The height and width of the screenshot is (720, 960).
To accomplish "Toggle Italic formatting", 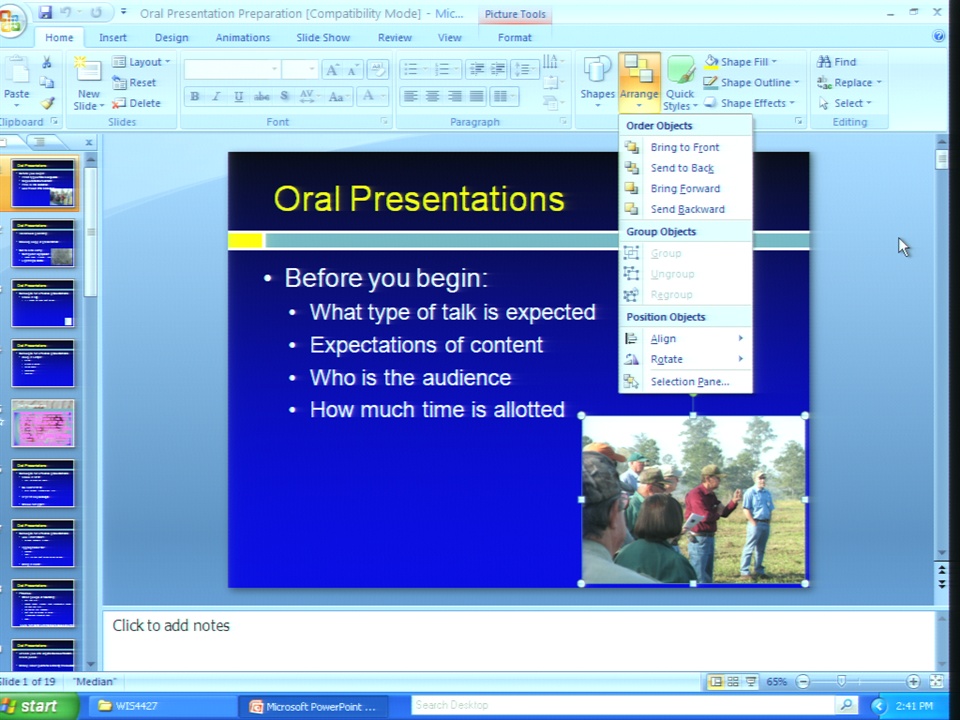I will click(x=216, y=96).
